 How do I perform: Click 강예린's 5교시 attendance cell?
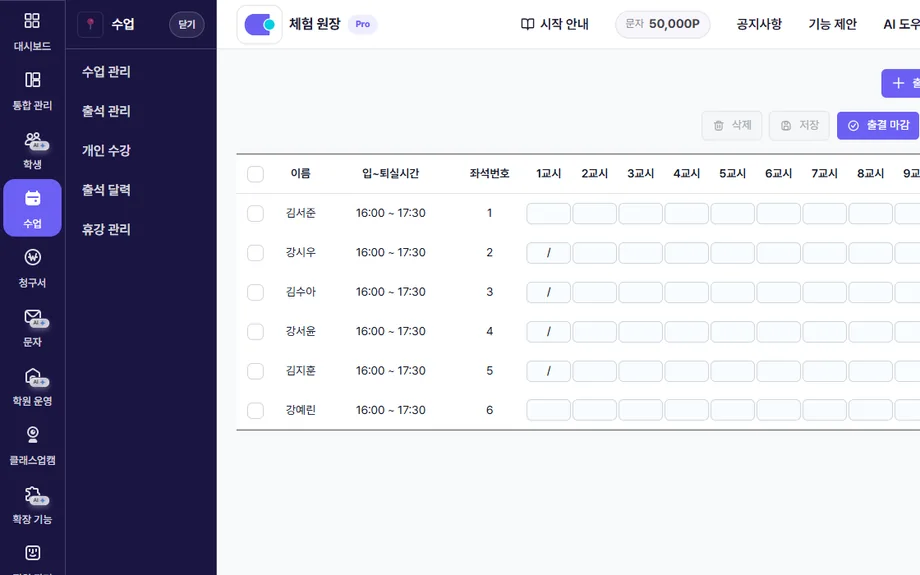[x=732, y=410]
